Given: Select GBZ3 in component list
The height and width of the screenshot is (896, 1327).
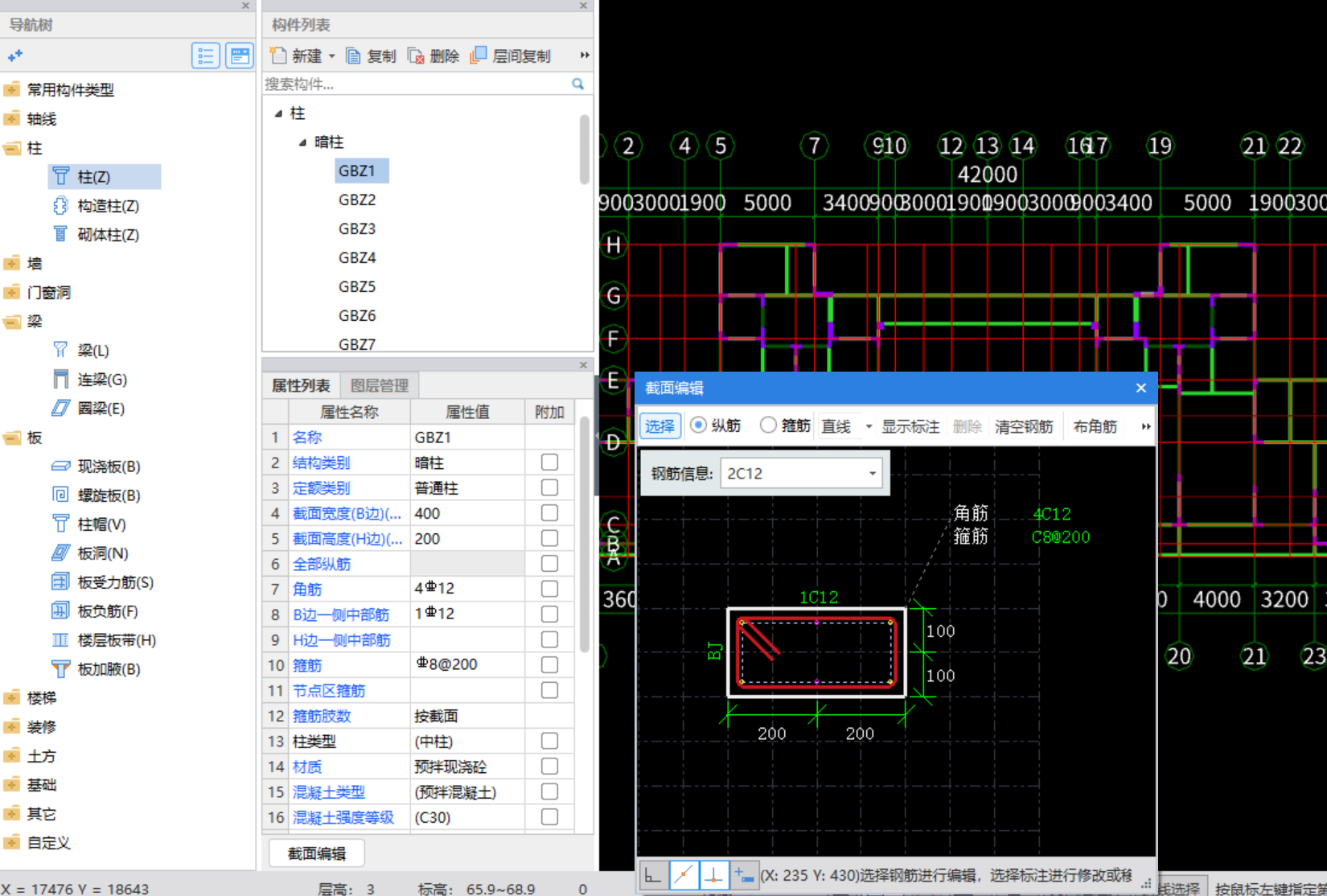Looking at the screenshot, I should coord(357,228).
